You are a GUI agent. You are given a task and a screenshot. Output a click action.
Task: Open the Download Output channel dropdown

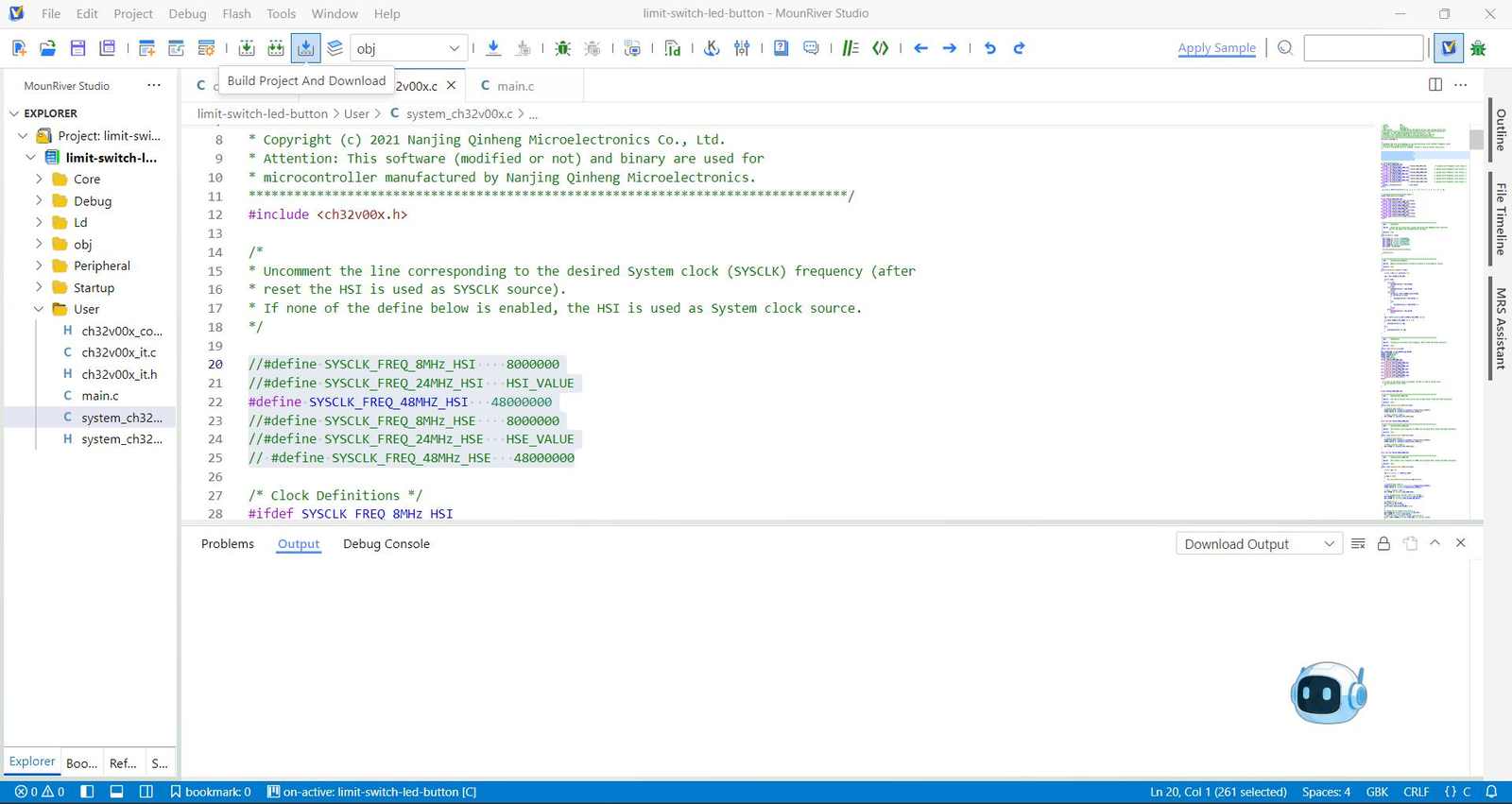tap(1260, 544)
